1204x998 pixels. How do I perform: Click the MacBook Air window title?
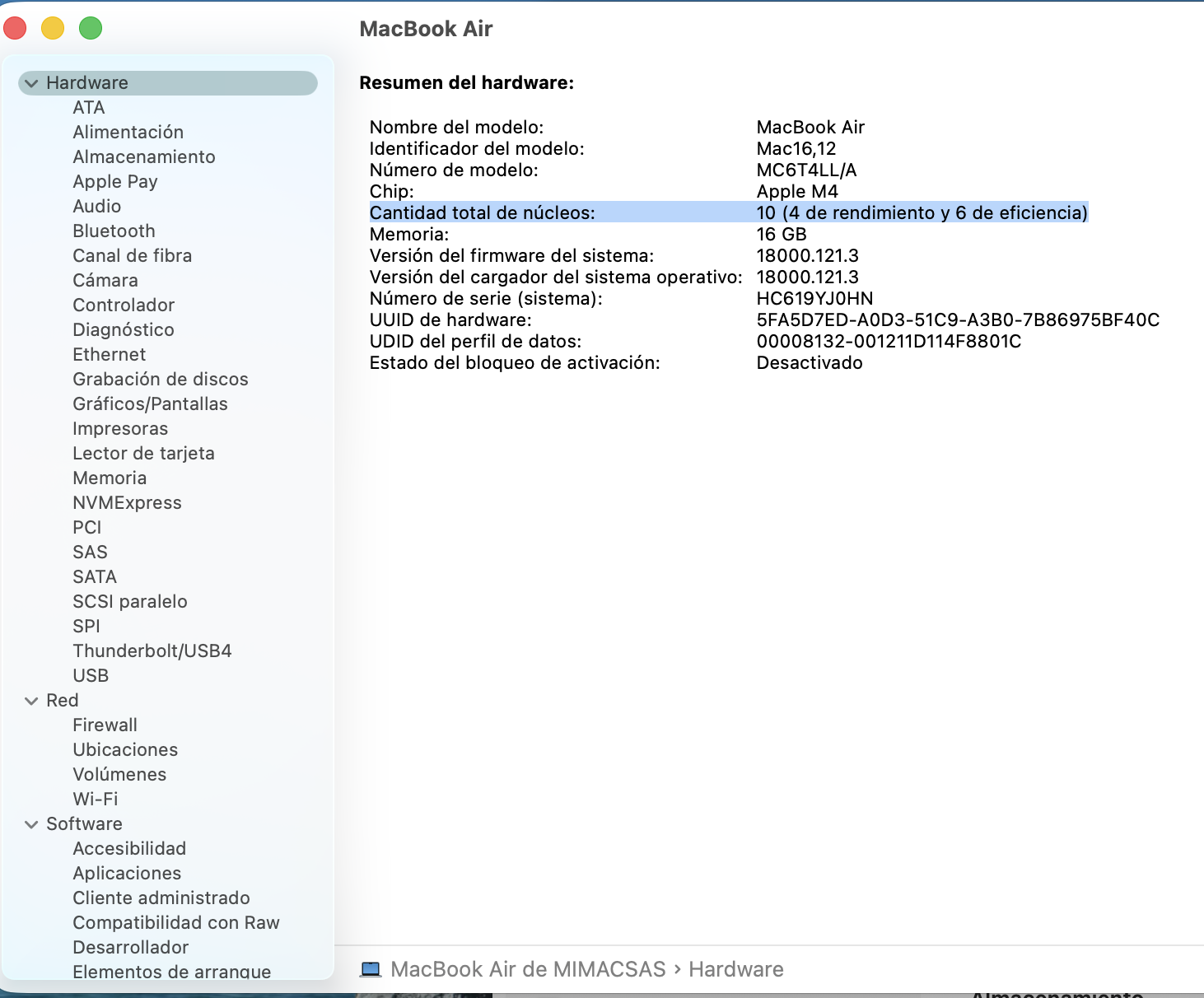[426, 29]
